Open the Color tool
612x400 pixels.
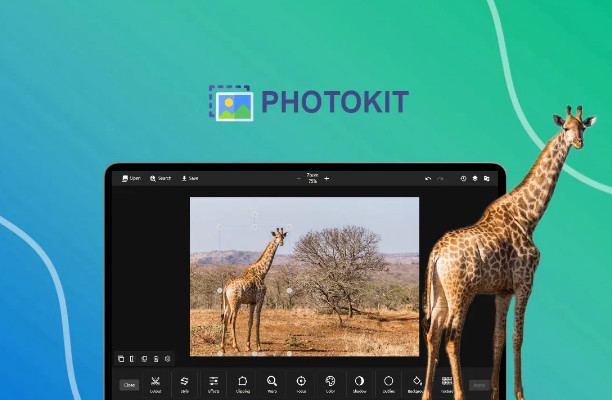(330, 382)
